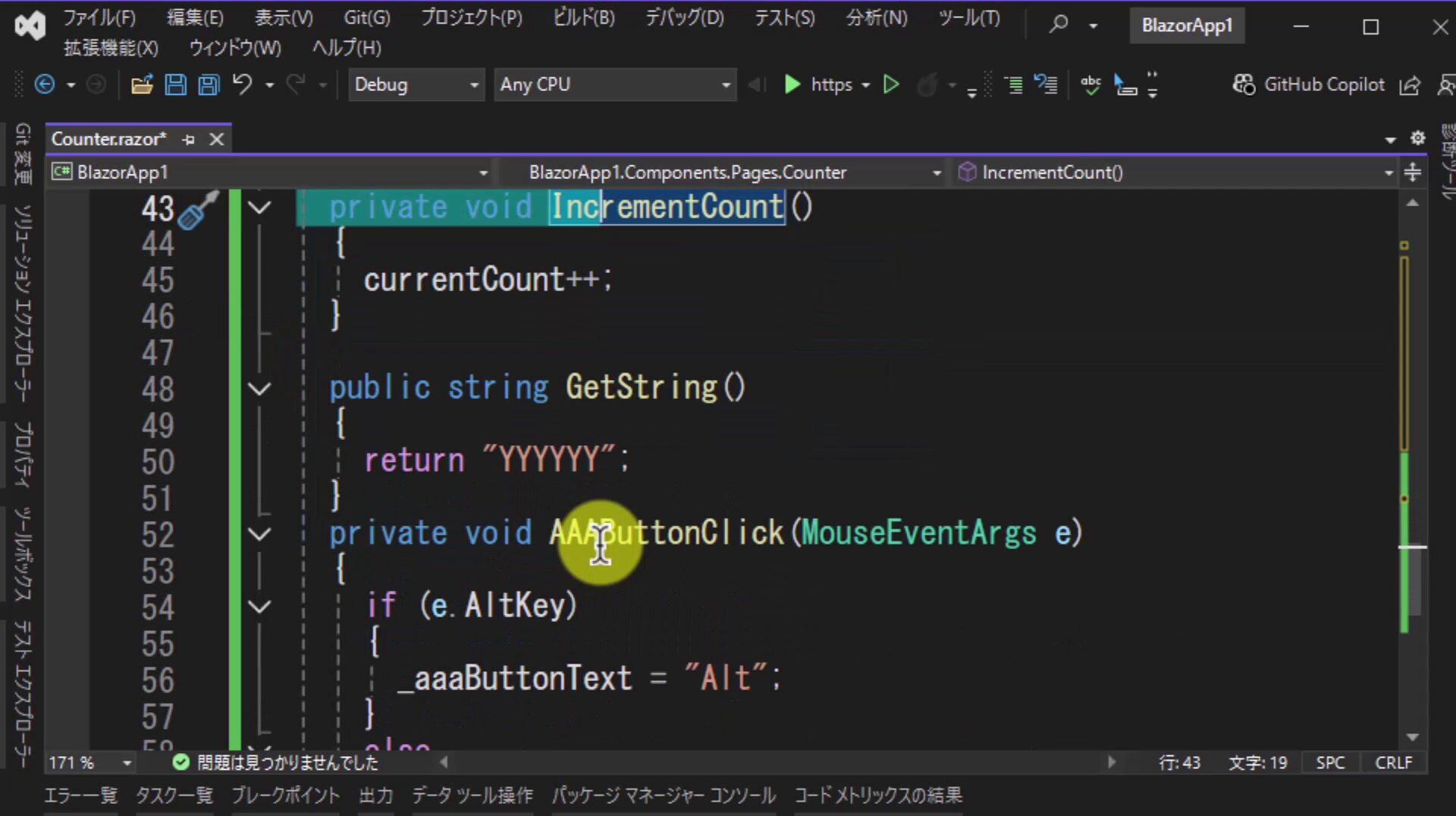Collapse the GetString() method on line 48
The image size is (1456, 816).
tap(259, 389)
